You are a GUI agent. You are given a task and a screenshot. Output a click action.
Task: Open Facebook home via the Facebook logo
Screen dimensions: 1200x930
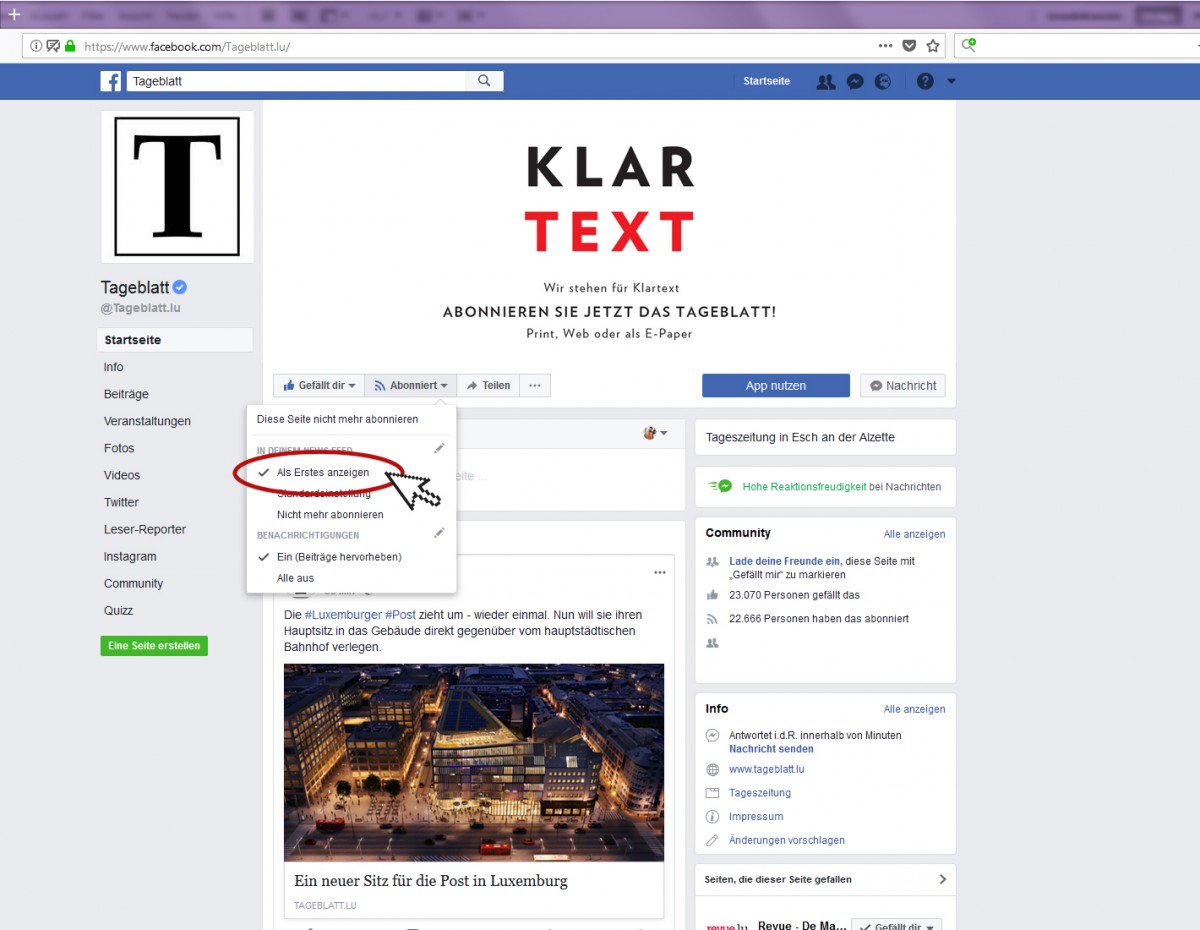[x=111, y=81]
